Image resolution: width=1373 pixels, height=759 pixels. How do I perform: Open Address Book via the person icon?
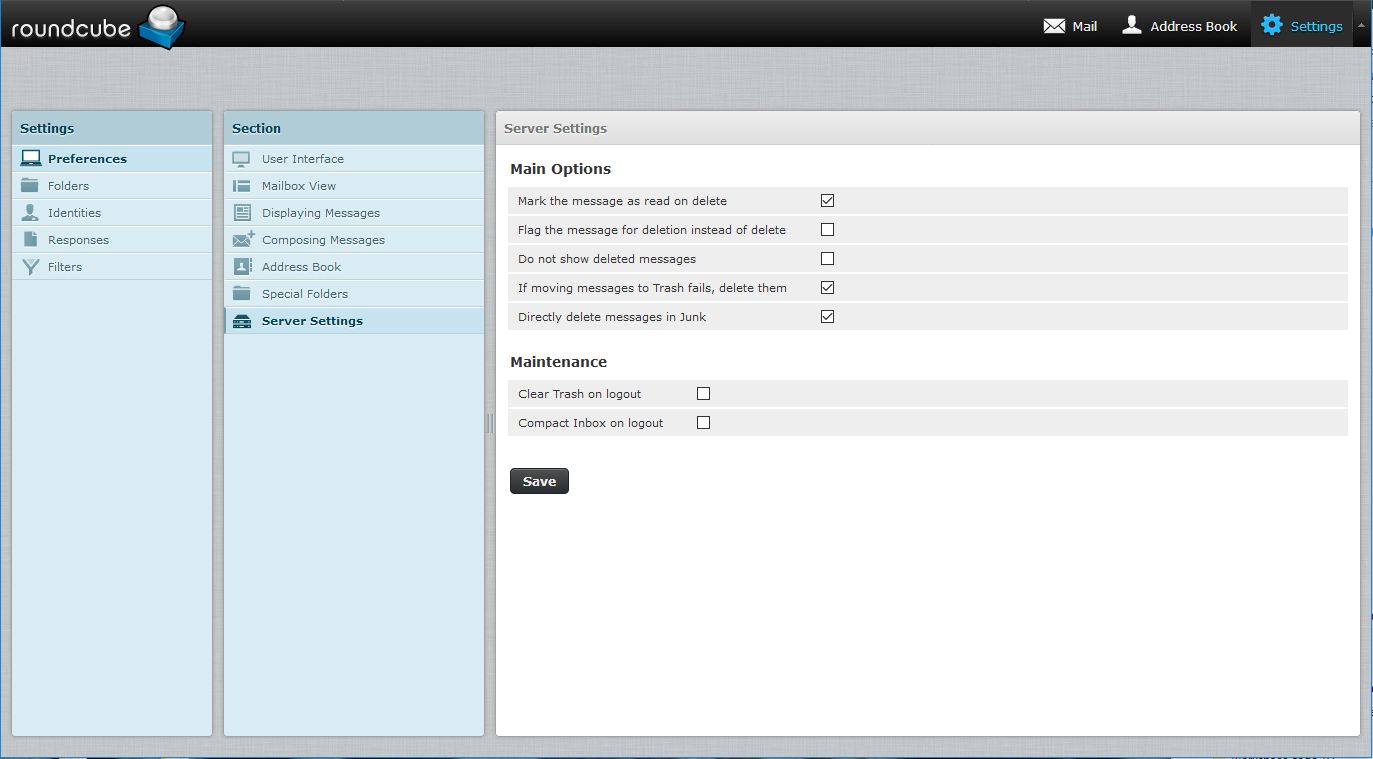point(1131,25)
